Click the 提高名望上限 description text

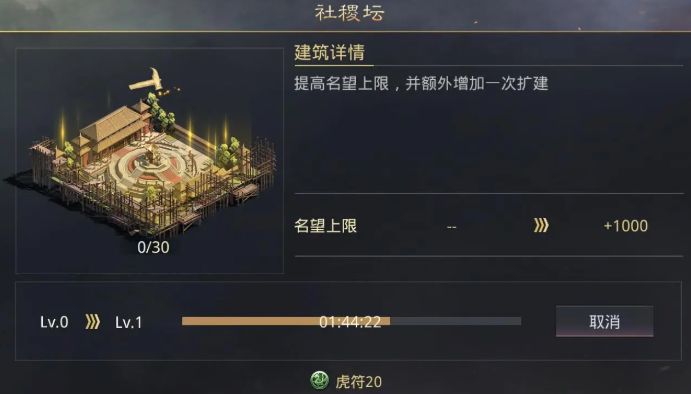click(342, 83)
